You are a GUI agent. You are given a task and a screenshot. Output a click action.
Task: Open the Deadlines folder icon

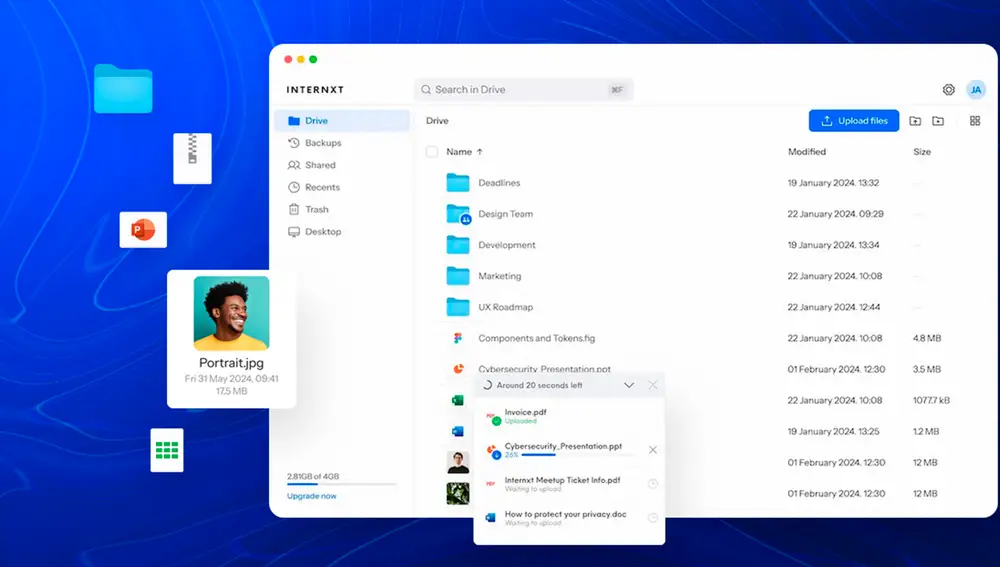click(458, 182)
